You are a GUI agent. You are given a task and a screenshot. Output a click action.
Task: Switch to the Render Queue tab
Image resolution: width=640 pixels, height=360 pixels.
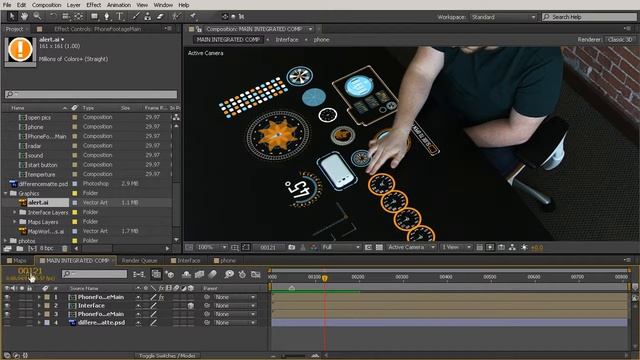[x=139, y=260]
